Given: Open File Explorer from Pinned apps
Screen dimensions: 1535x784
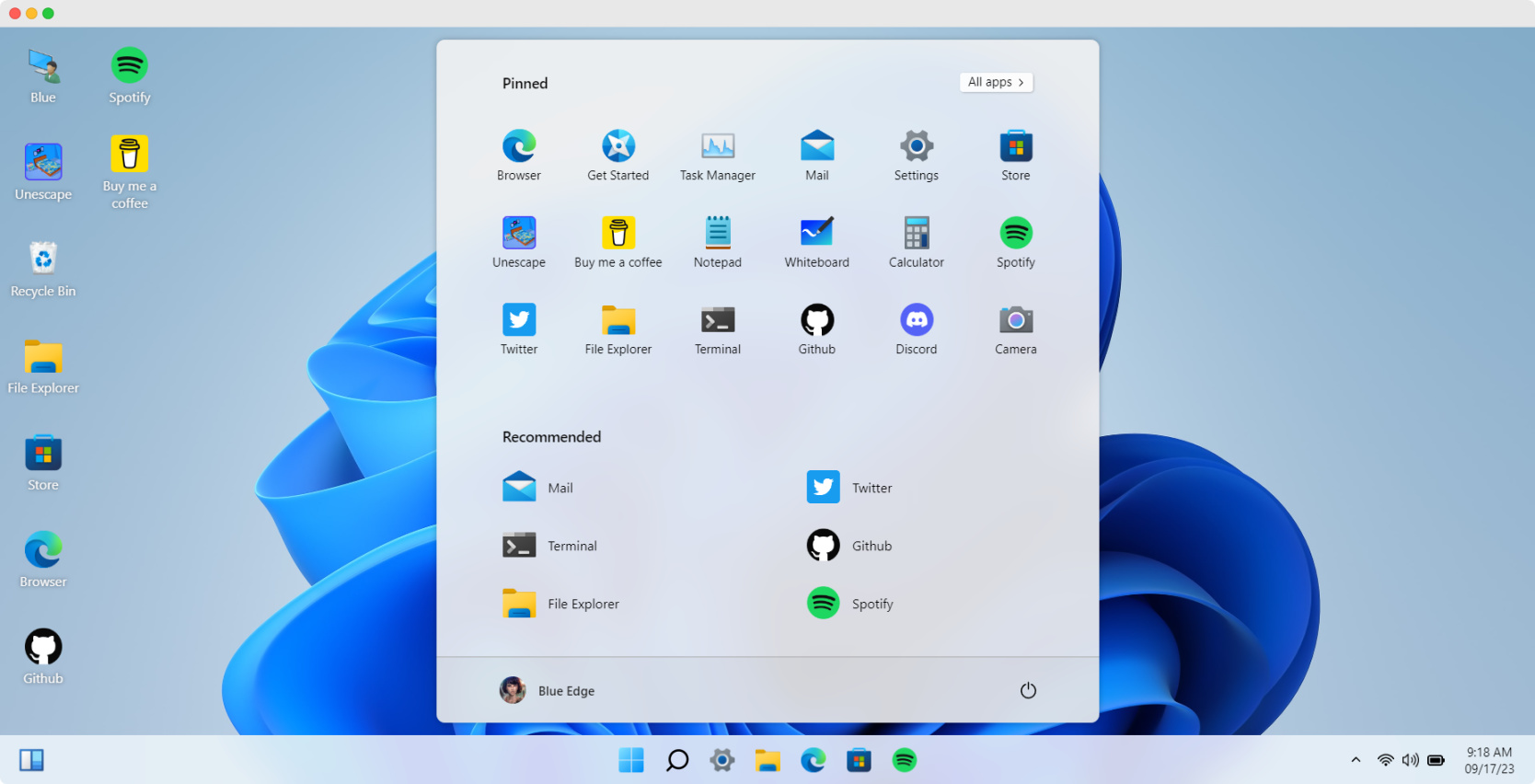Looking at the screenshot, I should 618,329.
